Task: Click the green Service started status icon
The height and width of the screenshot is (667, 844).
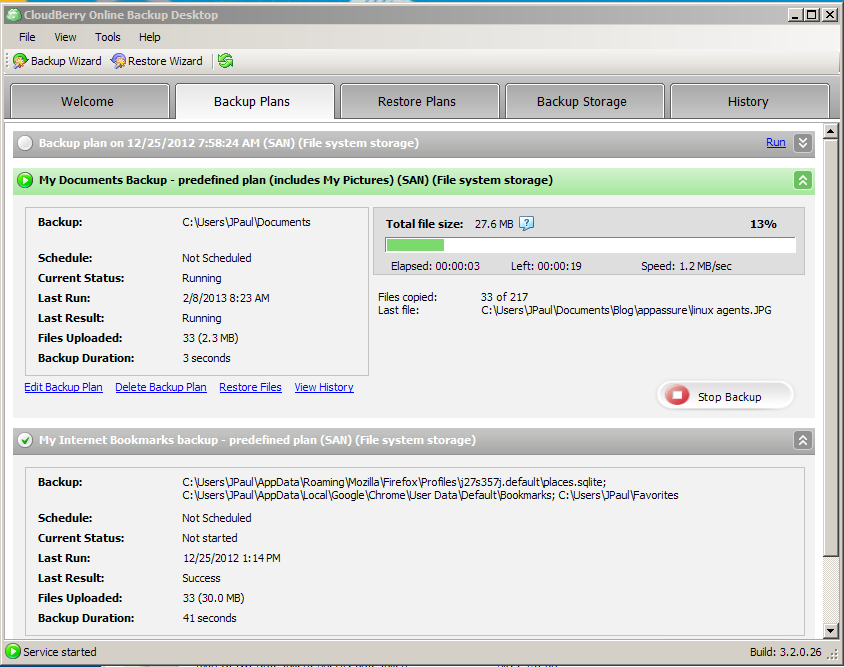Action: (x=12, y=651)
